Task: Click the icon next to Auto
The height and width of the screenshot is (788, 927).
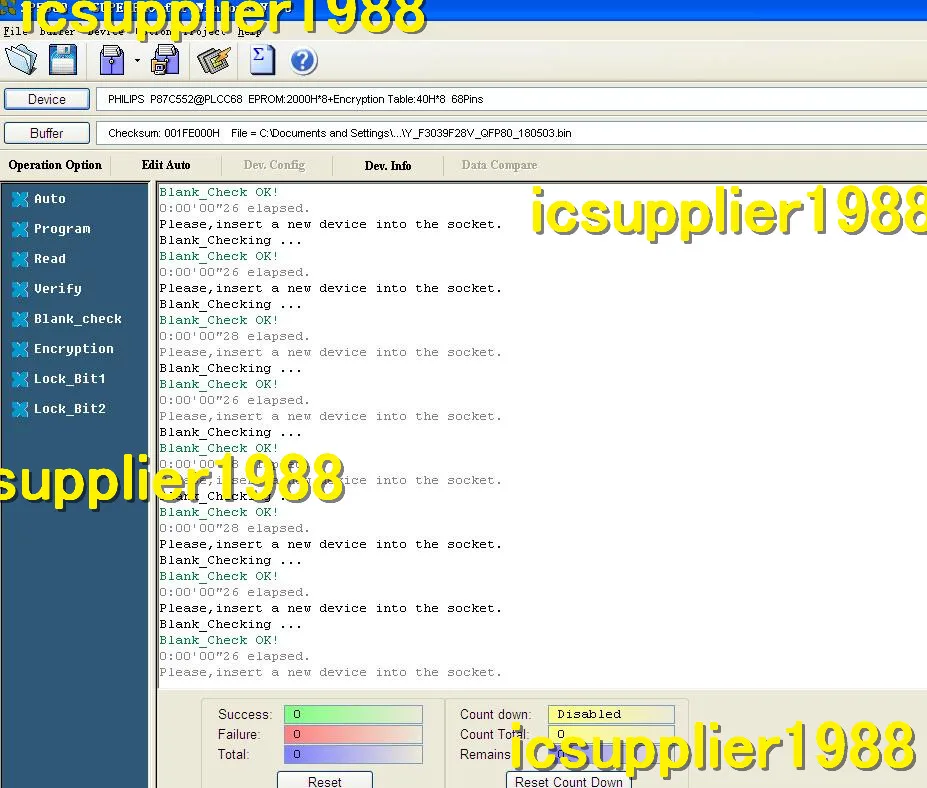Action: (x=20, y=199)
